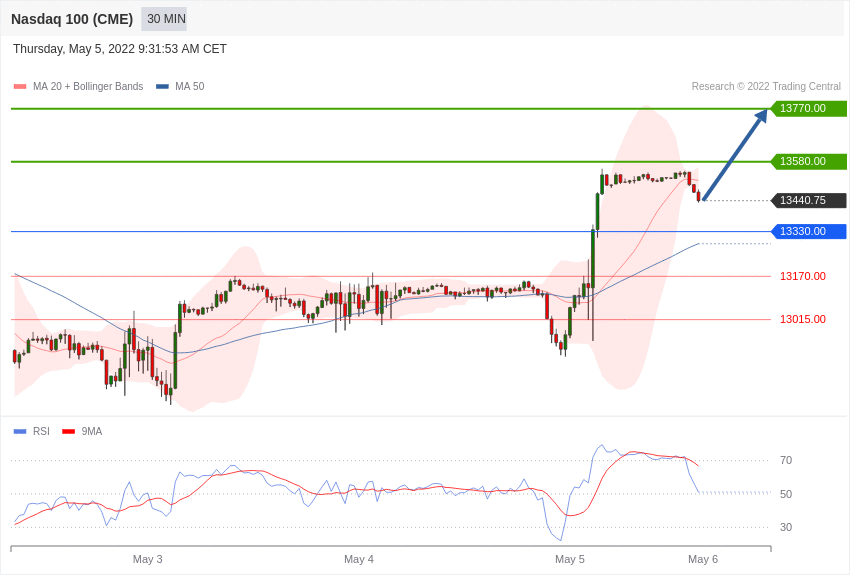
Task: Click the red 9MA legend swatch
Action: [x=69, y=432]
